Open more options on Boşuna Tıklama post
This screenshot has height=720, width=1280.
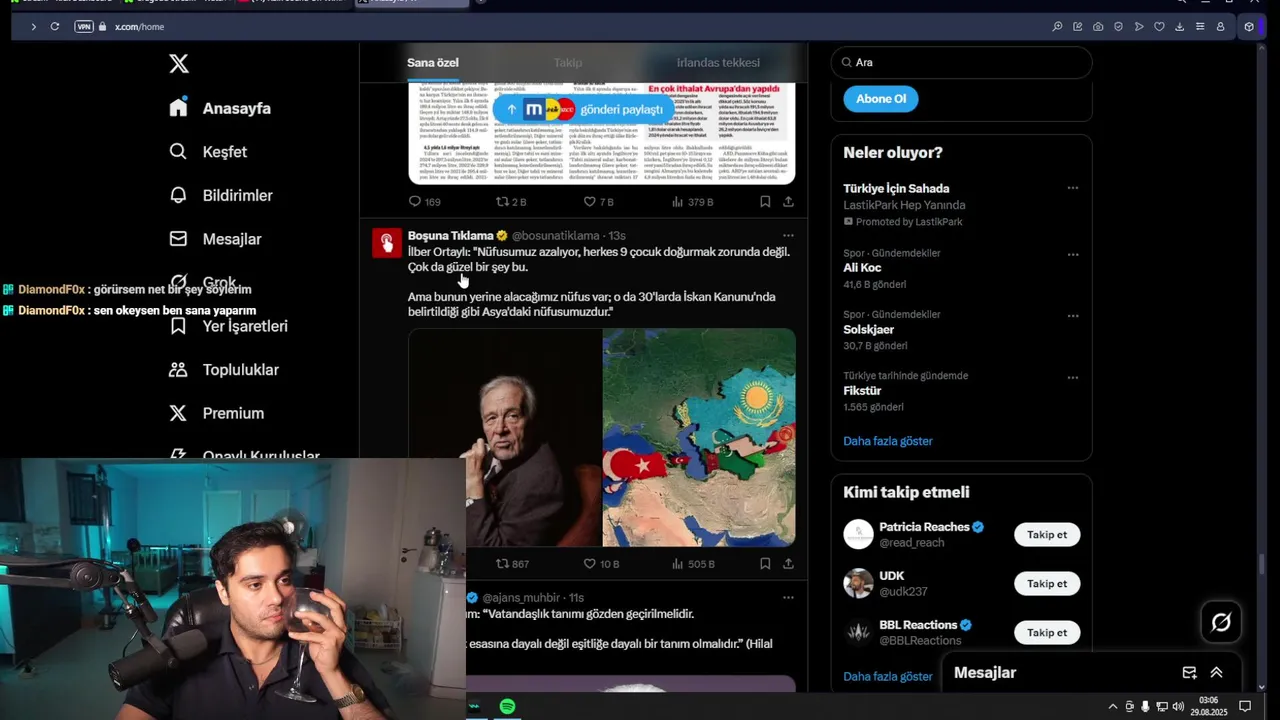point(788,236)
